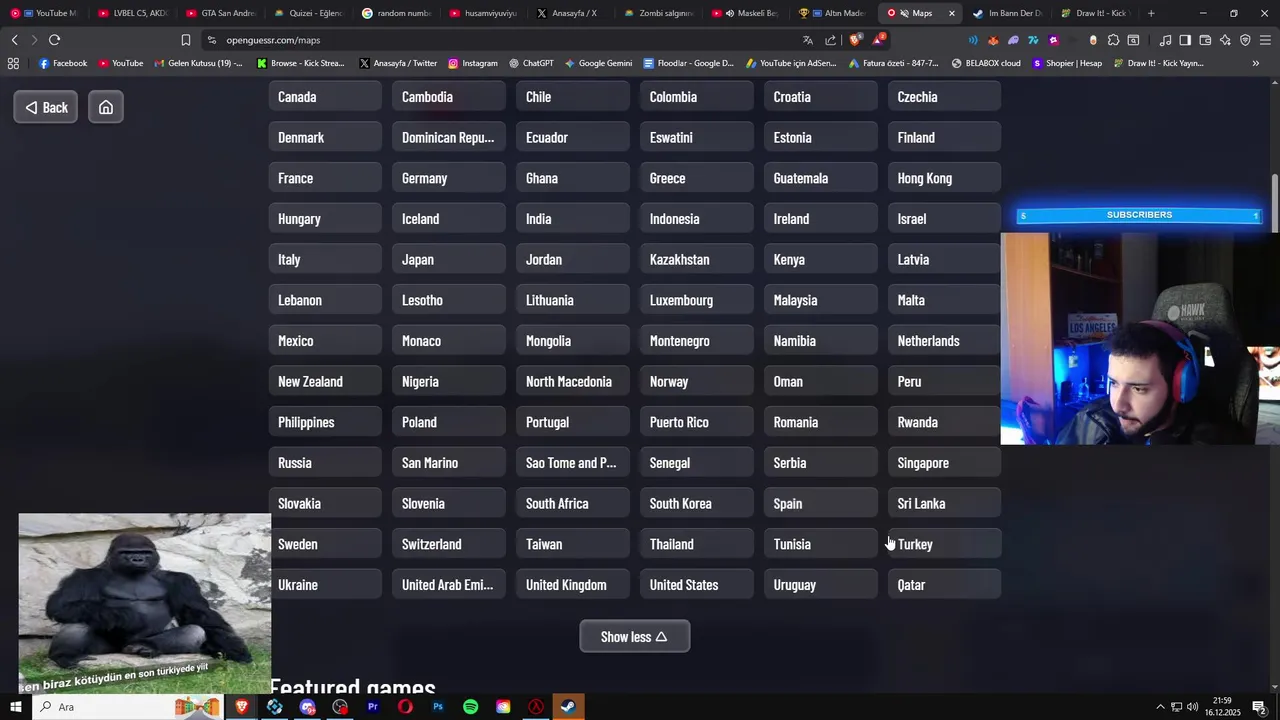Open Adobe Premiere Pro from the taskbar
Screen dimensions: 1280x720
point(372,707)
